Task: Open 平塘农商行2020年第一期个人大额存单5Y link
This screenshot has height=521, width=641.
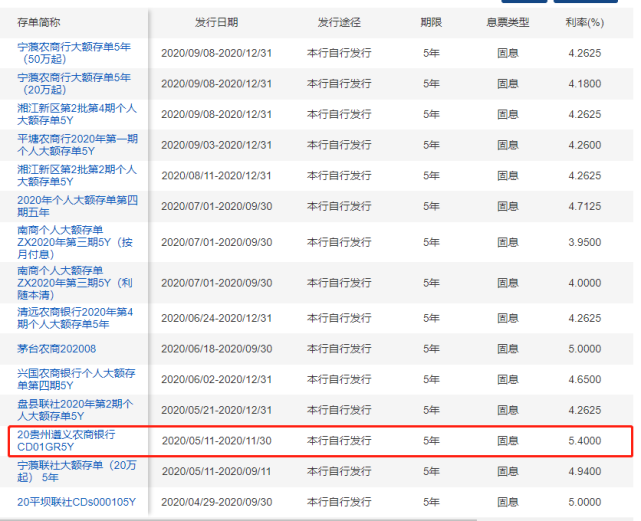Action: tap(77, 145)
